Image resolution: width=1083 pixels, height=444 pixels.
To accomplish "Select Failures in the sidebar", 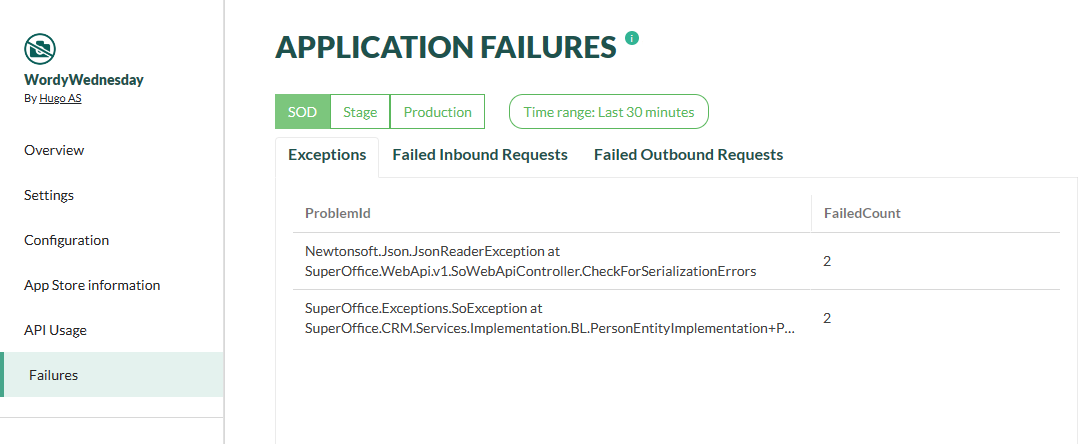I will point(111,374).
